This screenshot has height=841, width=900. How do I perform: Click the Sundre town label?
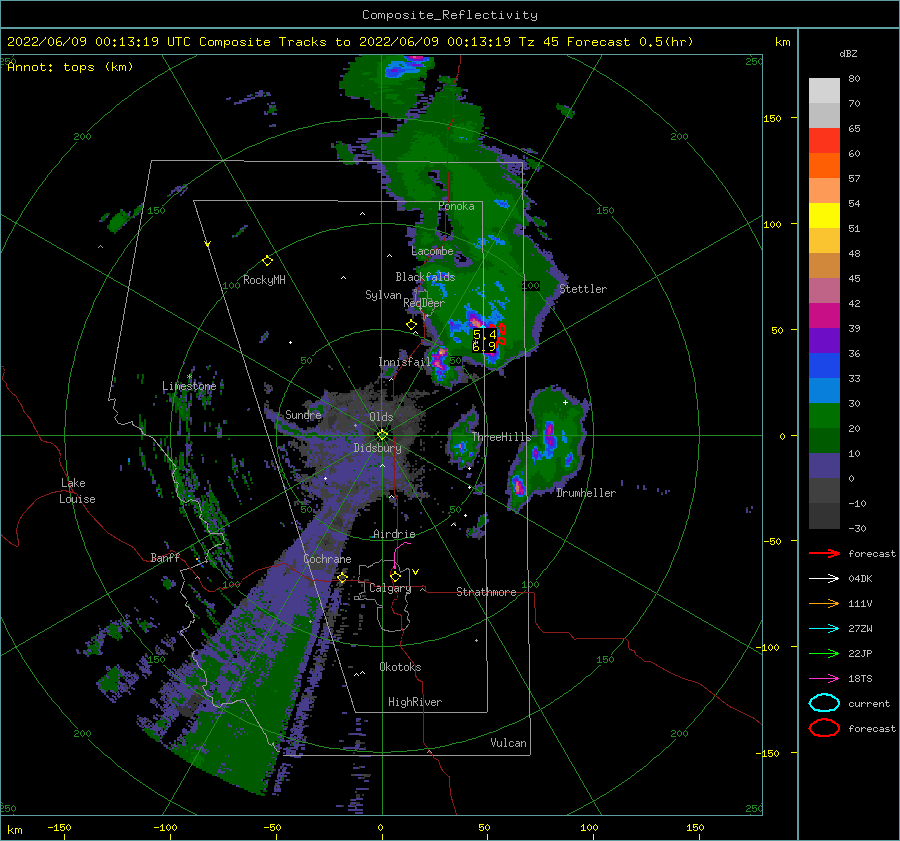(303, 414)
